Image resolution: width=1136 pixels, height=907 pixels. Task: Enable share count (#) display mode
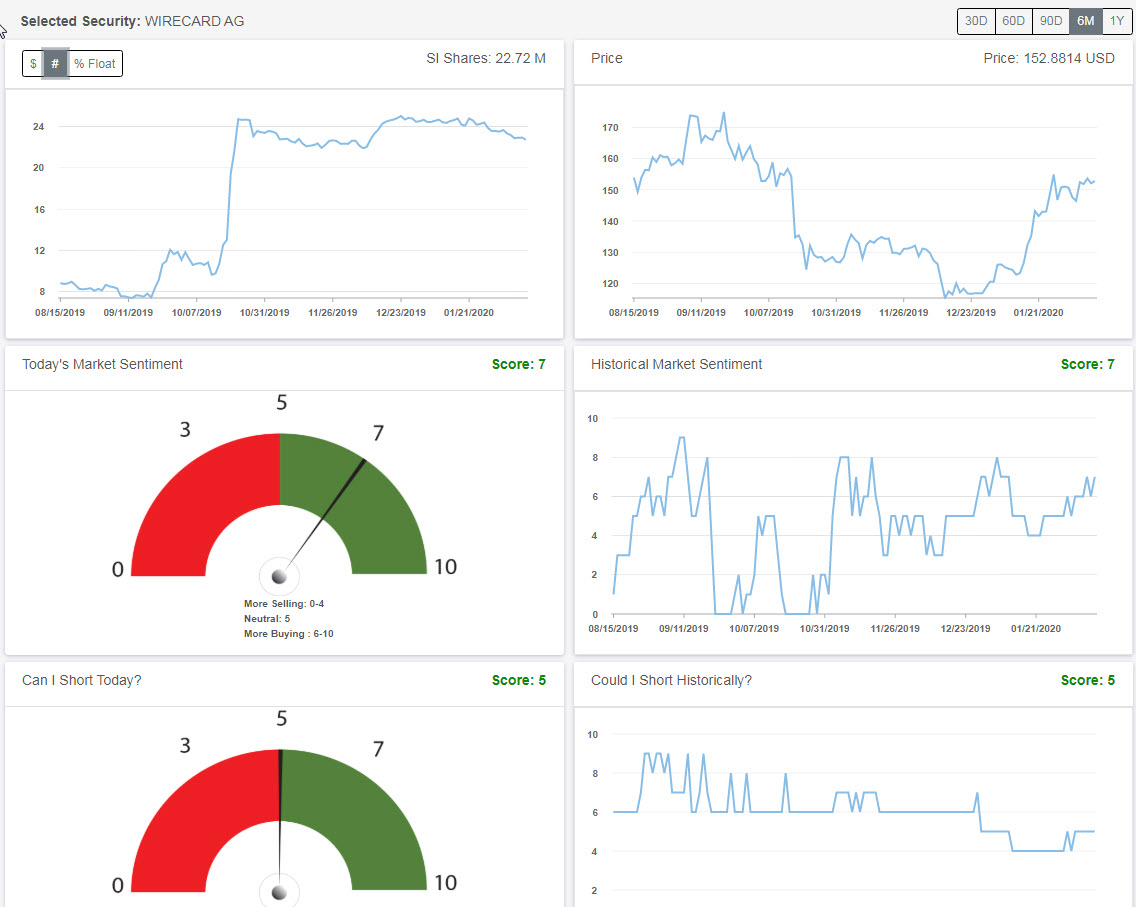coord(55,63)
